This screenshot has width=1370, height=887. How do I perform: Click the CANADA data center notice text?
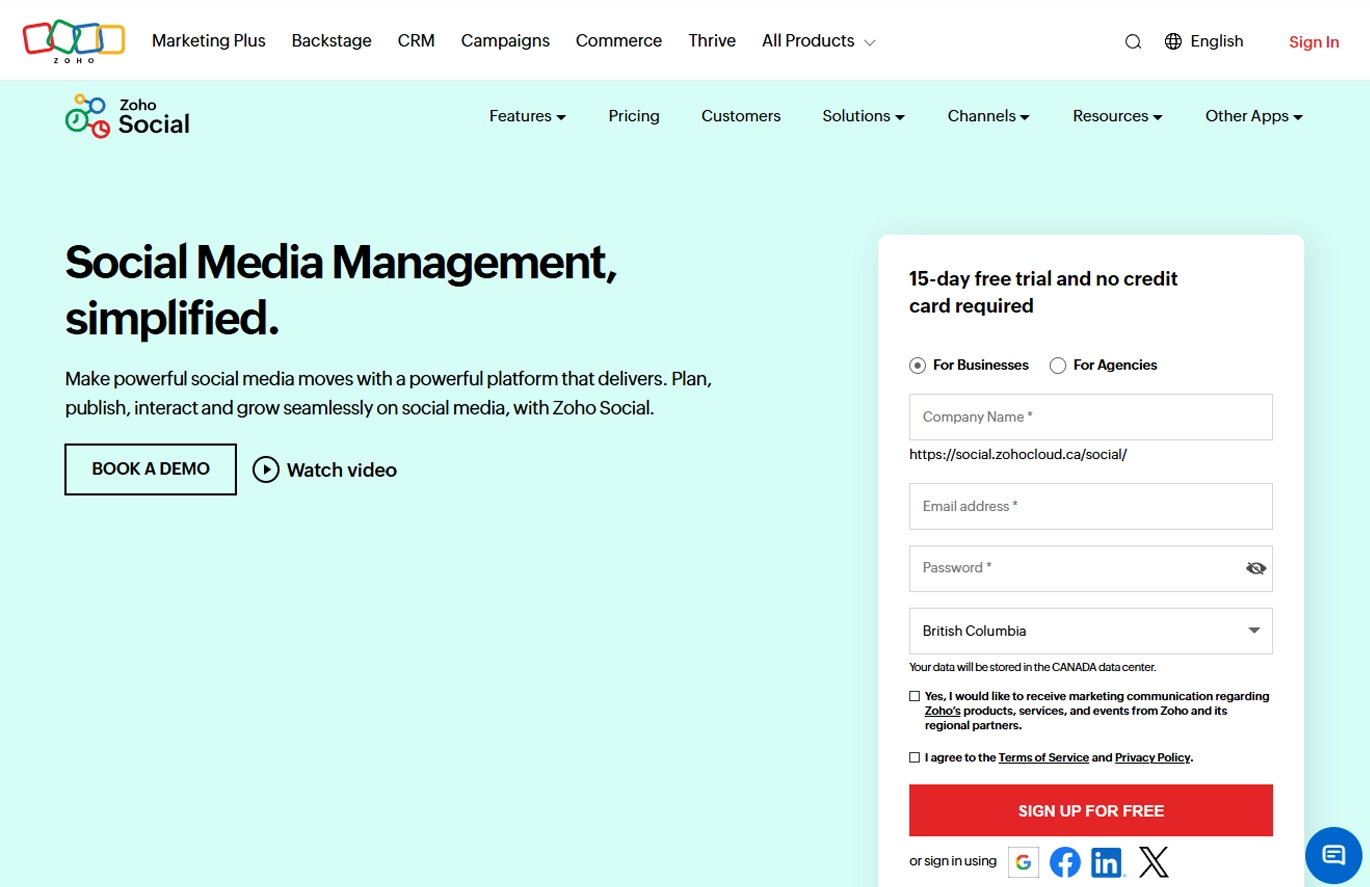click(1032, 667)
